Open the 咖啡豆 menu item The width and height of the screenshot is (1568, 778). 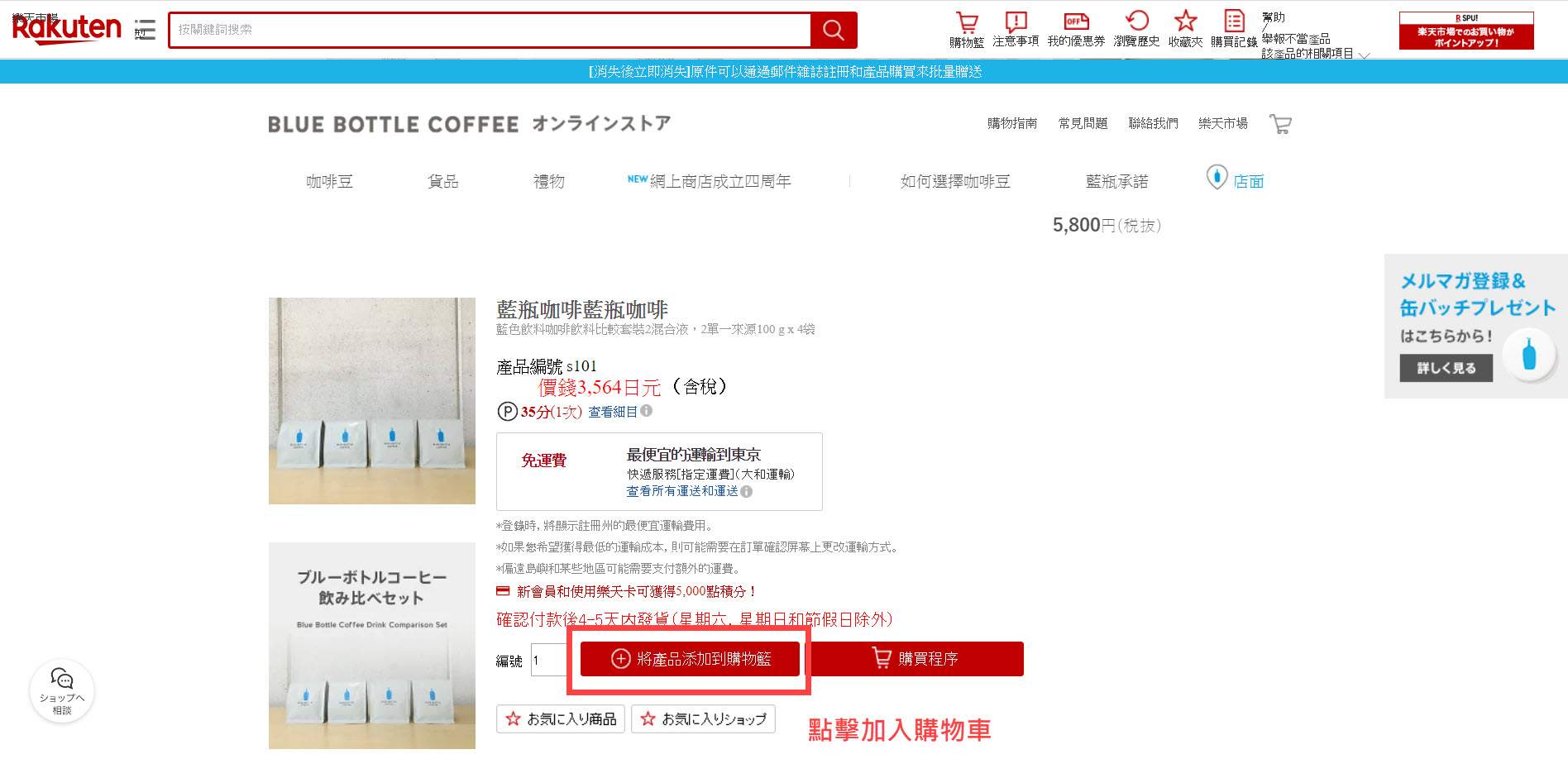click(x=329, y=181)
